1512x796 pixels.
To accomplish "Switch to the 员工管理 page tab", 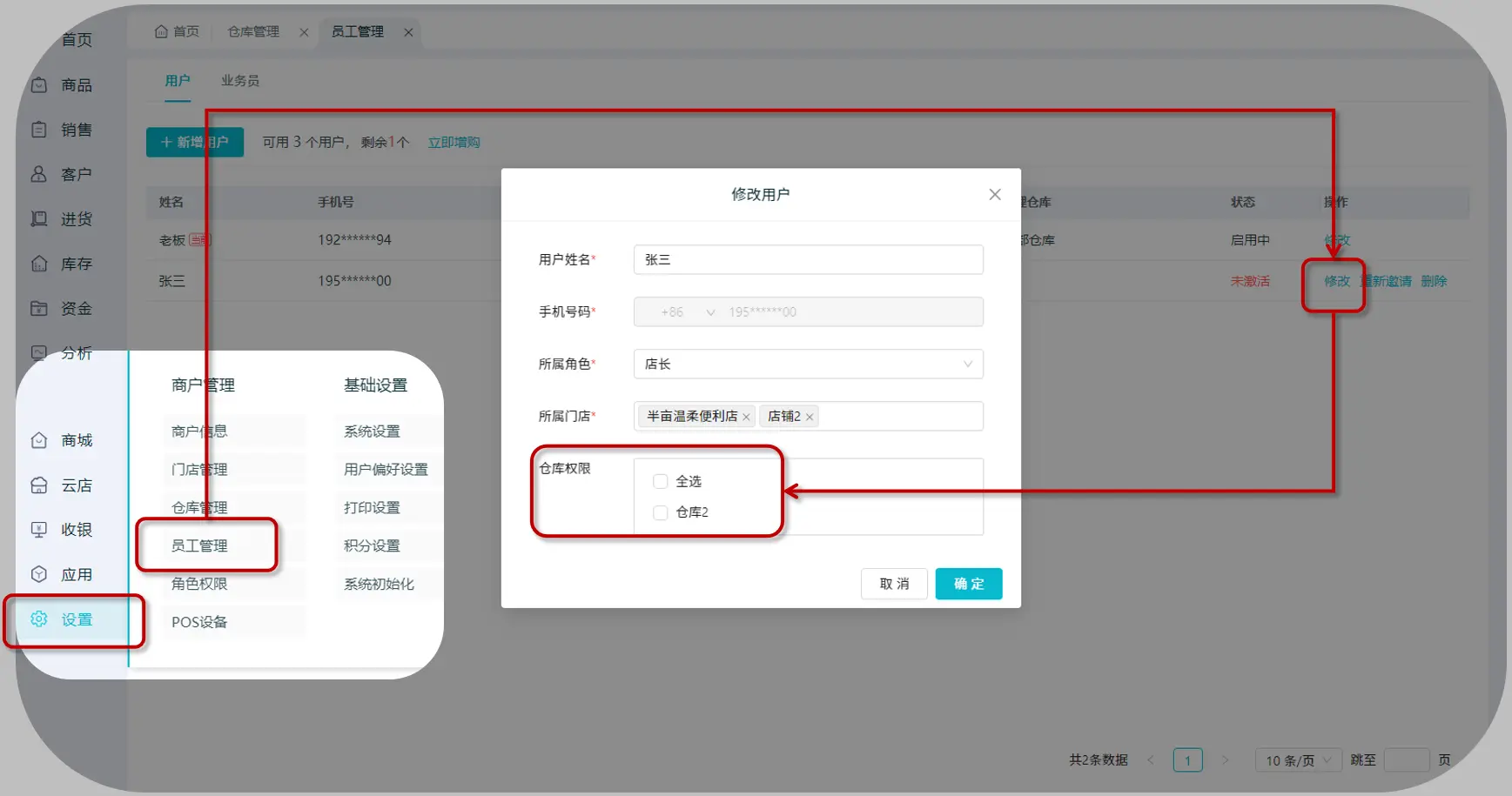I will click(358, 31).
